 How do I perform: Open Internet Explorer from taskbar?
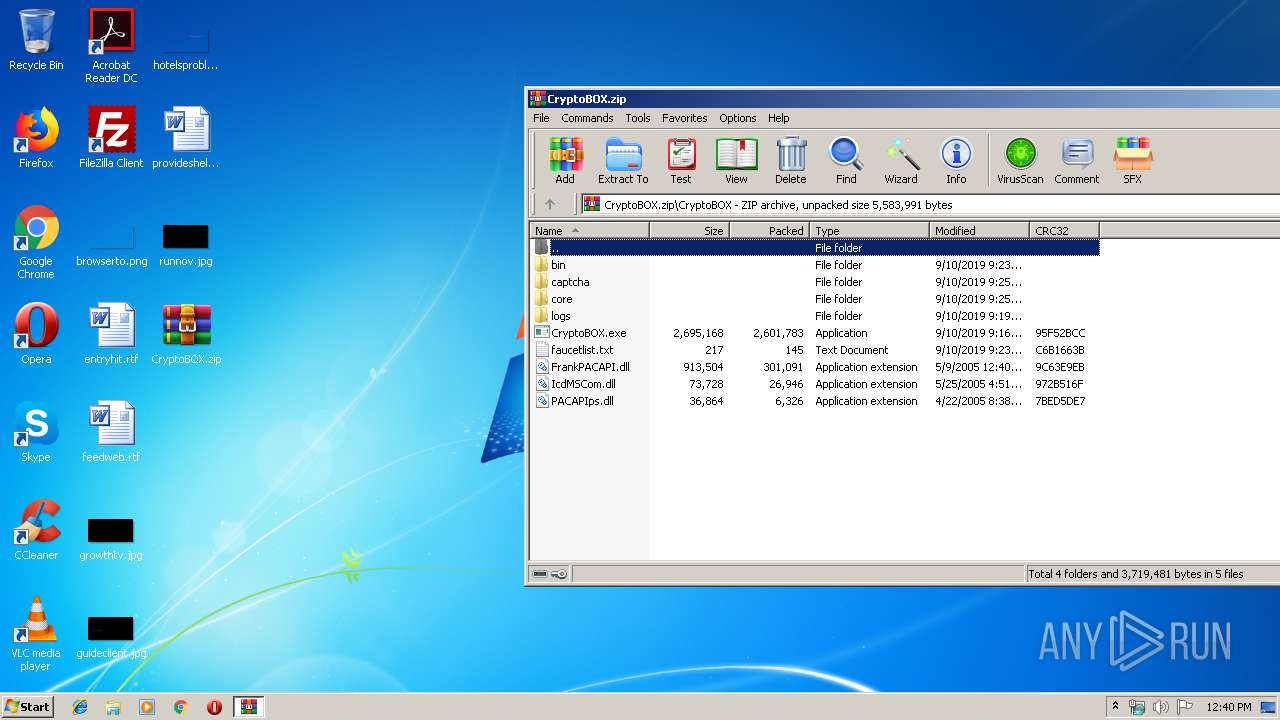click(x=80, y=707)
